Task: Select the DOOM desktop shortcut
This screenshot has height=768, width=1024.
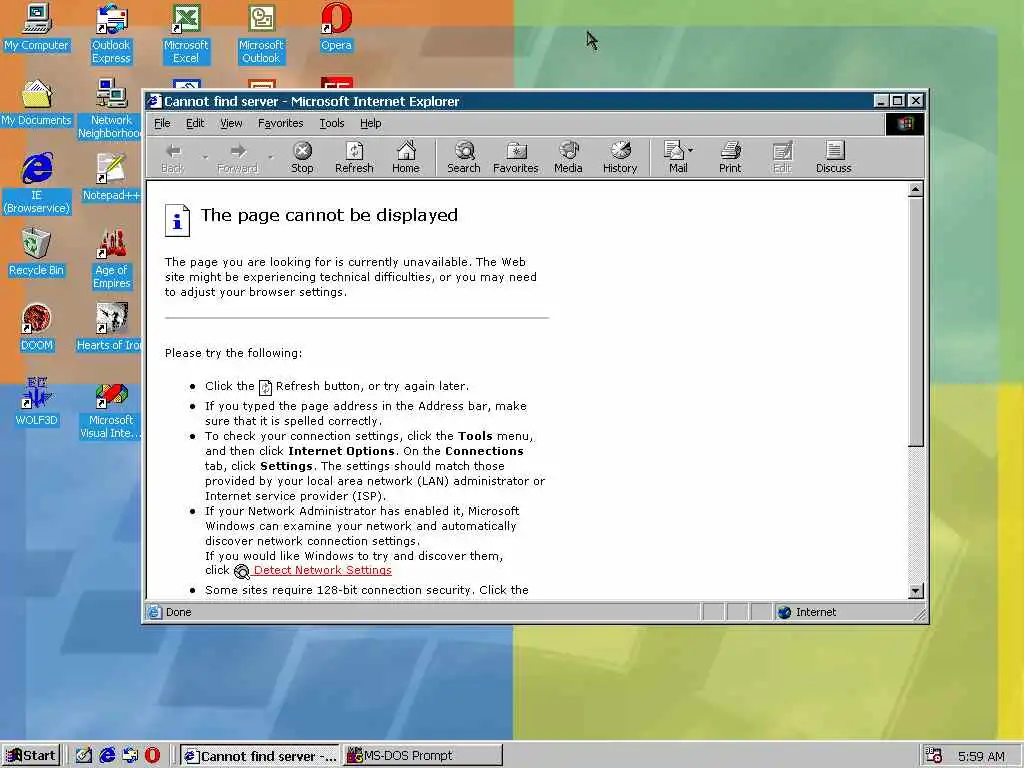Action: tap(36, 328)
